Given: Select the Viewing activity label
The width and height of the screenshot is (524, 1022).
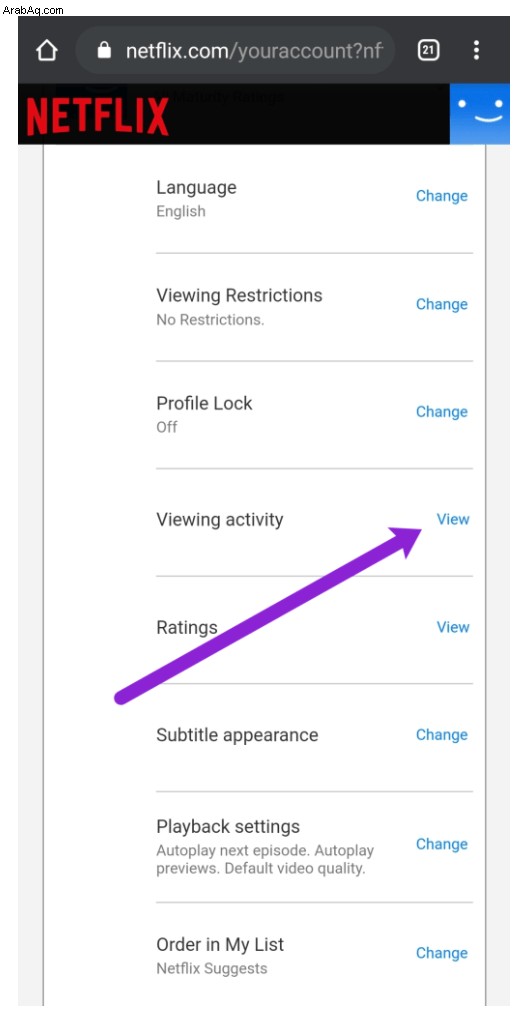Looking at the screenshot, I should (220, 520).
